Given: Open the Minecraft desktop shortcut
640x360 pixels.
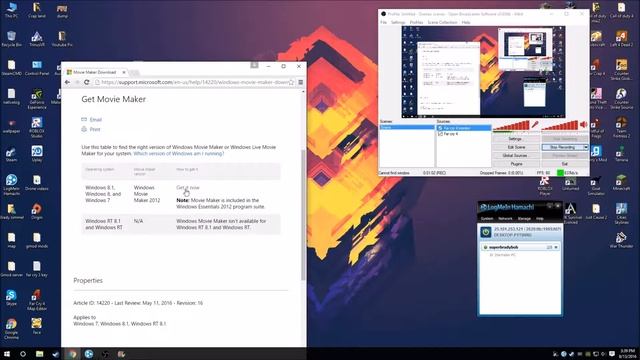Looking at the screenshot, I should point(621,183).
